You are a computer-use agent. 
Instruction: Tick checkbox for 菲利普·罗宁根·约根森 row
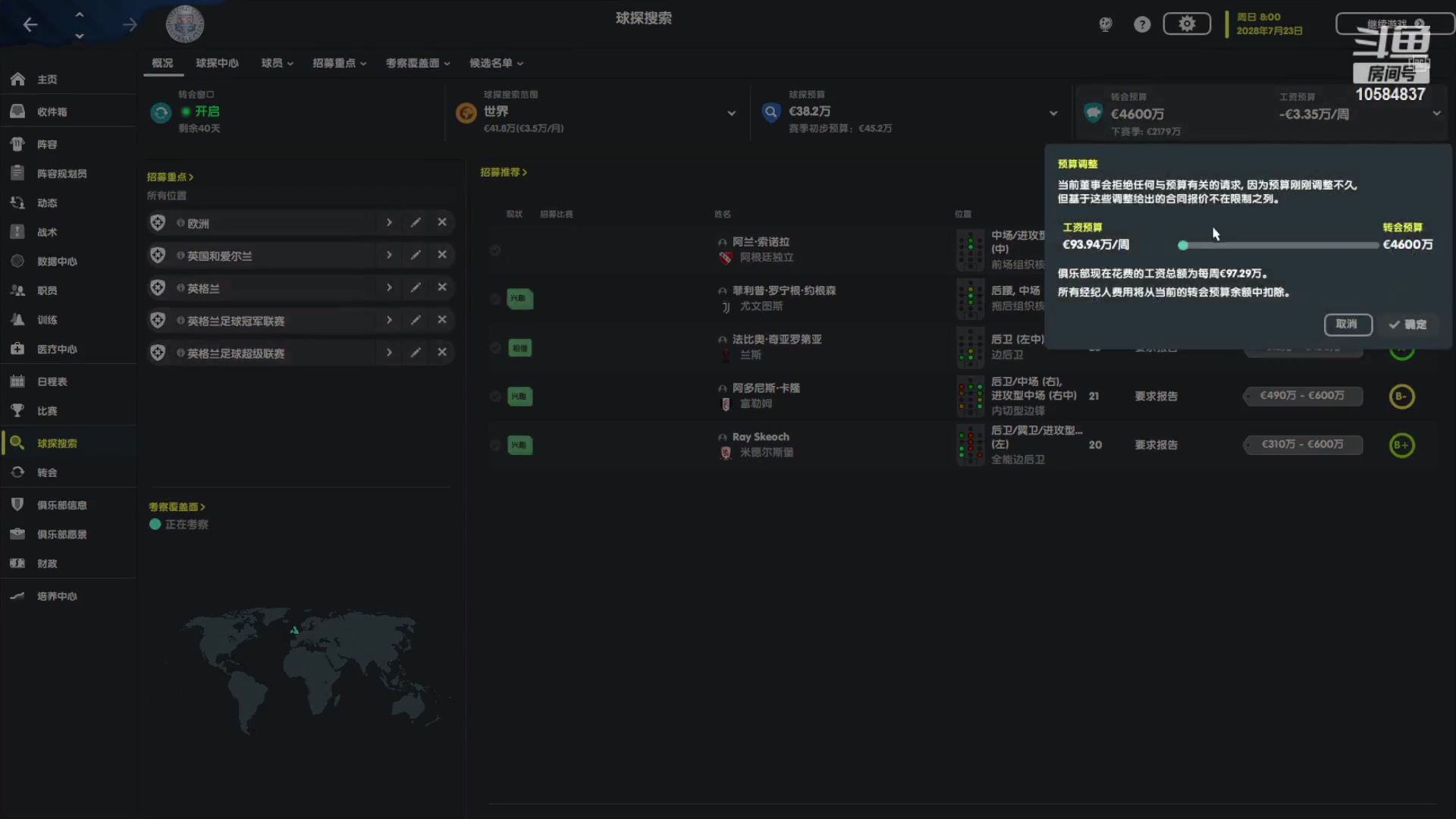495,299
